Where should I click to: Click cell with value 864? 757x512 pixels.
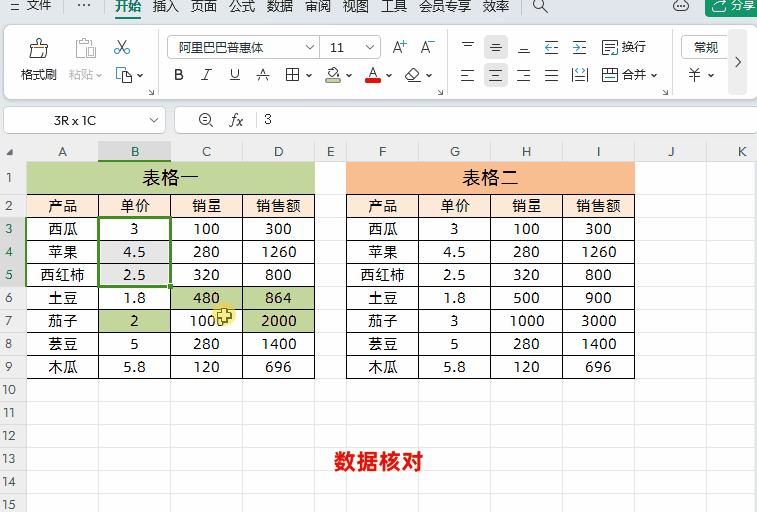tap(279, 298)
